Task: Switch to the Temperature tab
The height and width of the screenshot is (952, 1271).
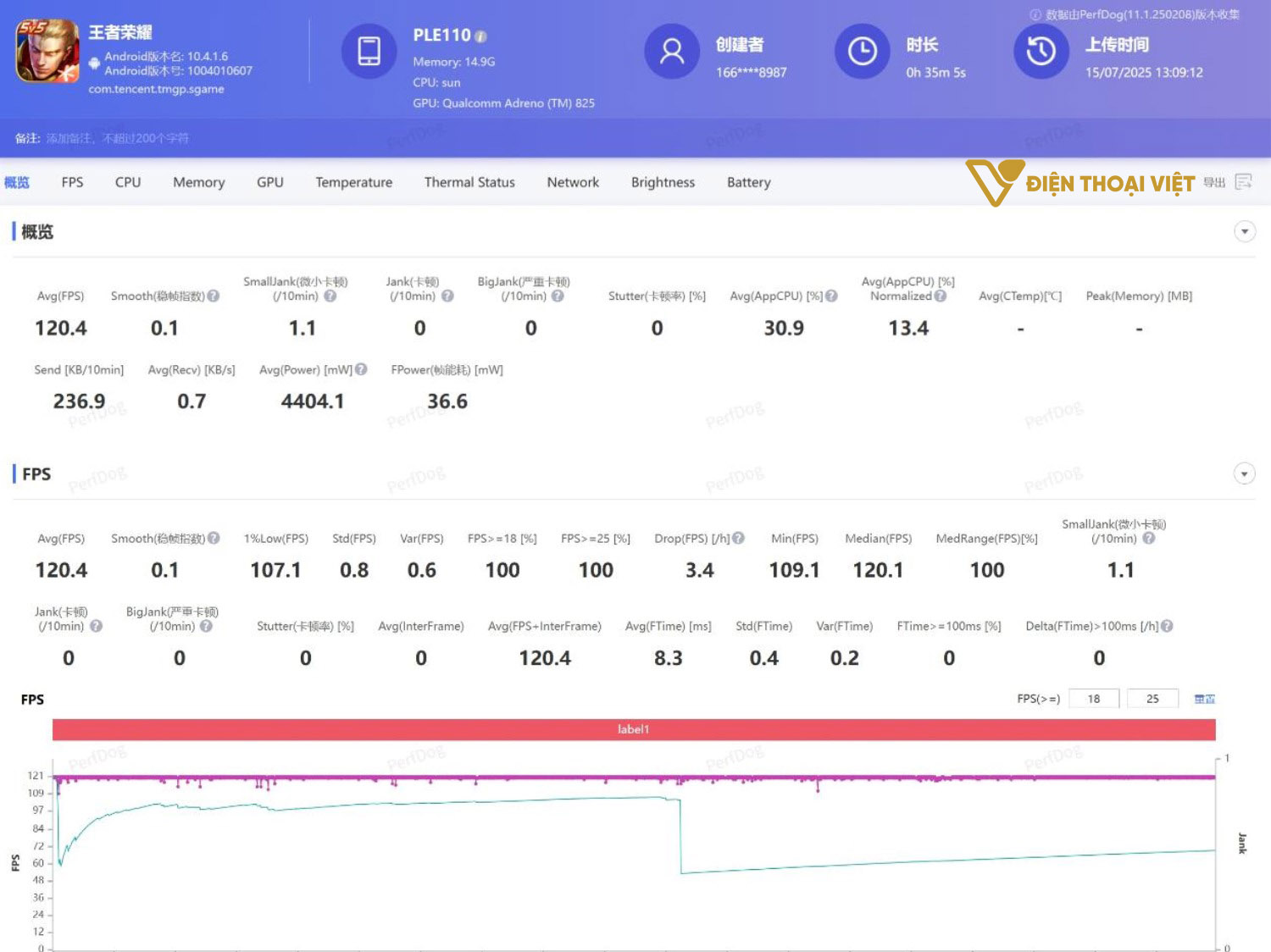Action: click(353, 182)
